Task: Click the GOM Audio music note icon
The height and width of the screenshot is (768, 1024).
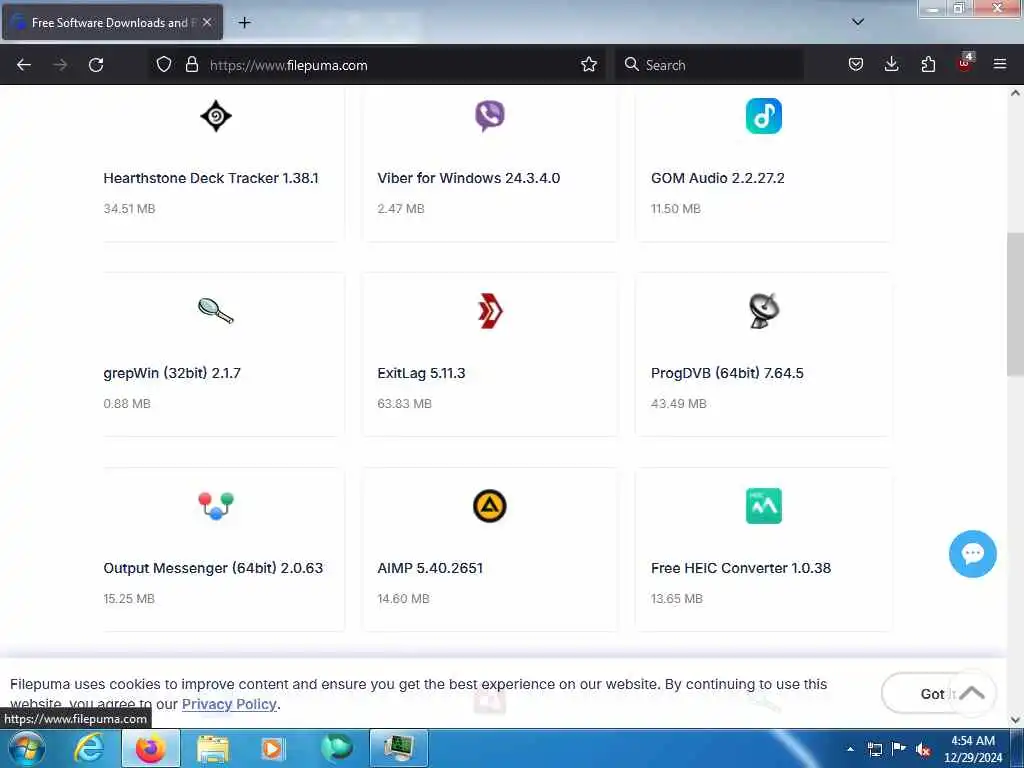Action: pyautogui.click(x=763, y=116)
